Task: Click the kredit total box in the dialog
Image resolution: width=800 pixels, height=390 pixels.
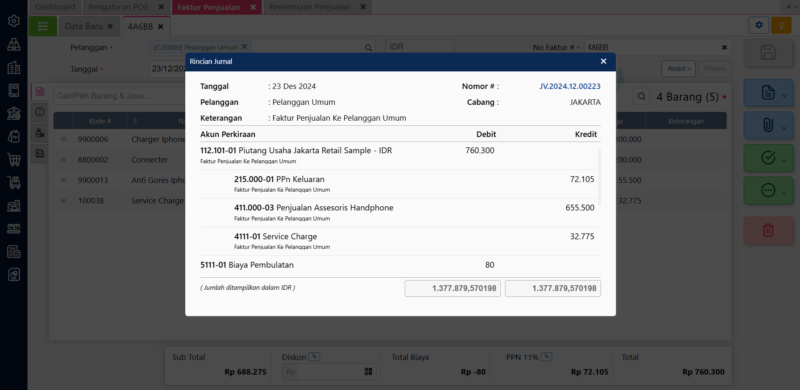Action: (x=553, y=288)
